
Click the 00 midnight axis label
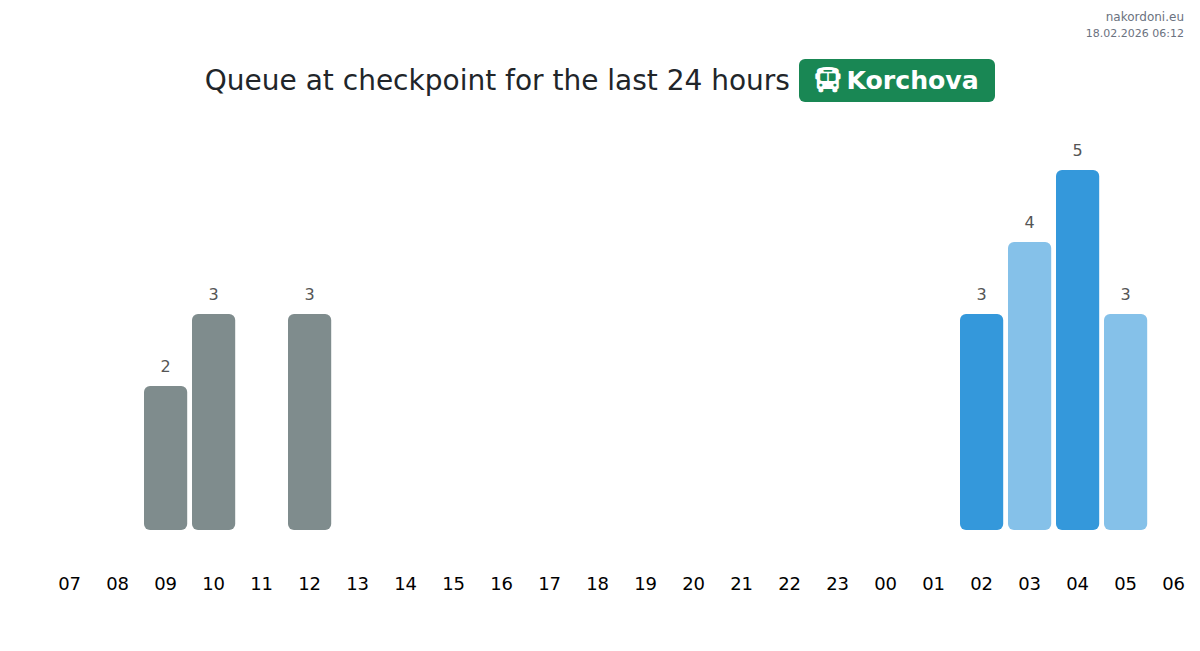click(x=885, y=584)
